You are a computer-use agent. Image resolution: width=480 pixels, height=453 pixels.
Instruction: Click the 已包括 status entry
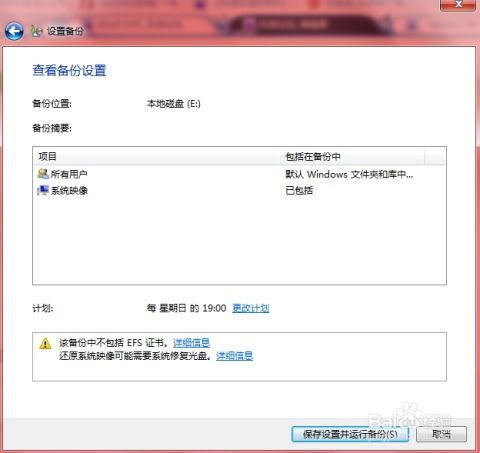(x=299, y=191)
